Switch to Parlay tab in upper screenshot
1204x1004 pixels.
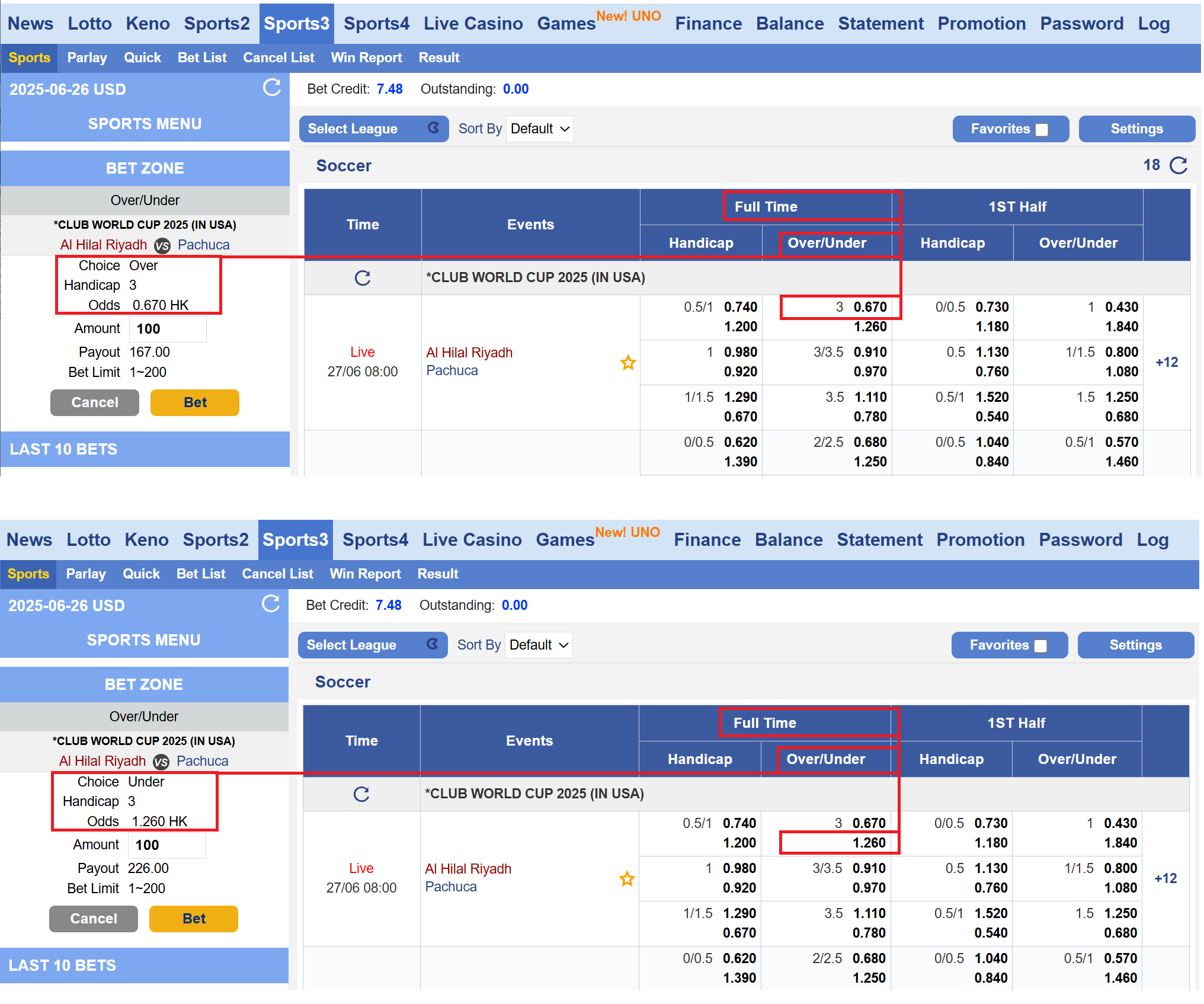point(87,57)
